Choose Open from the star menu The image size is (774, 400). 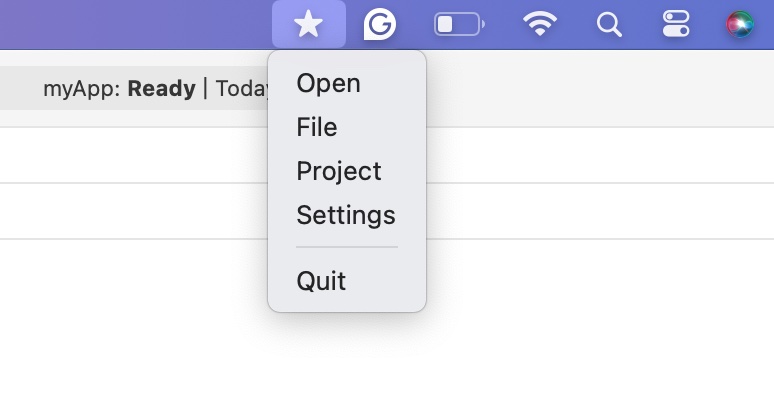[x=328, y=83]
